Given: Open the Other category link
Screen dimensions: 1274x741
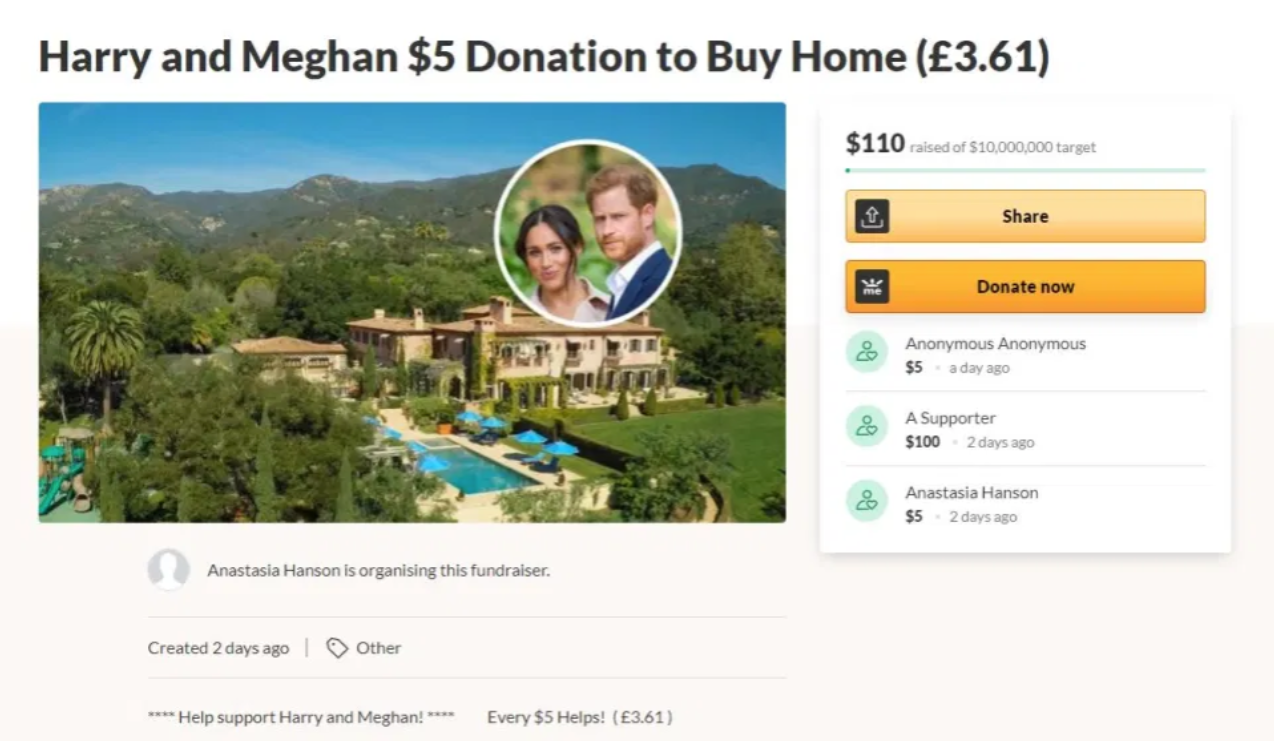Looking at the screenshot, I should (378, 648).
